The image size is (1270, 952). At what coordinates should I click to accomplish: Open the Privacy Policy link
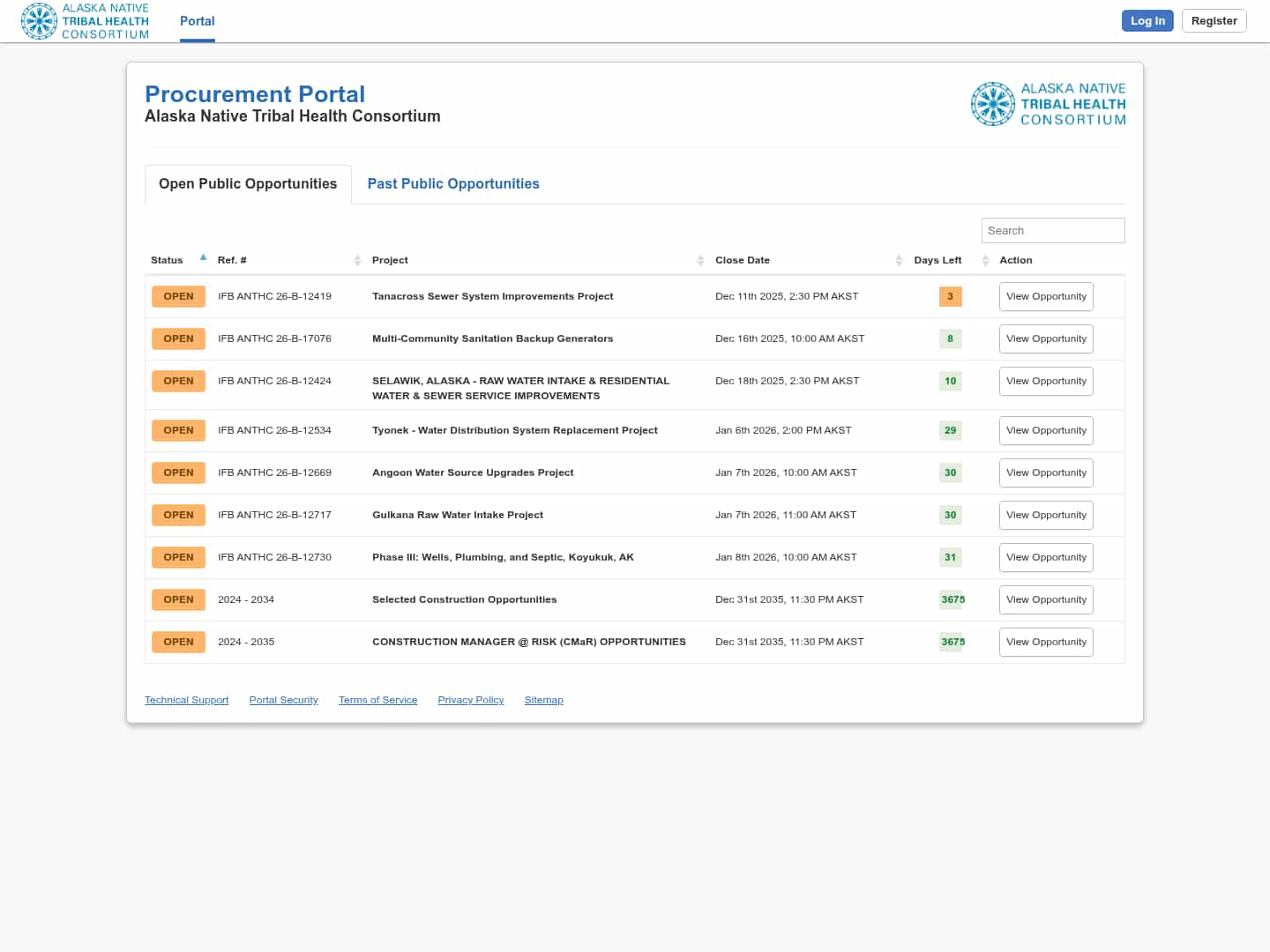pos(471,700)
